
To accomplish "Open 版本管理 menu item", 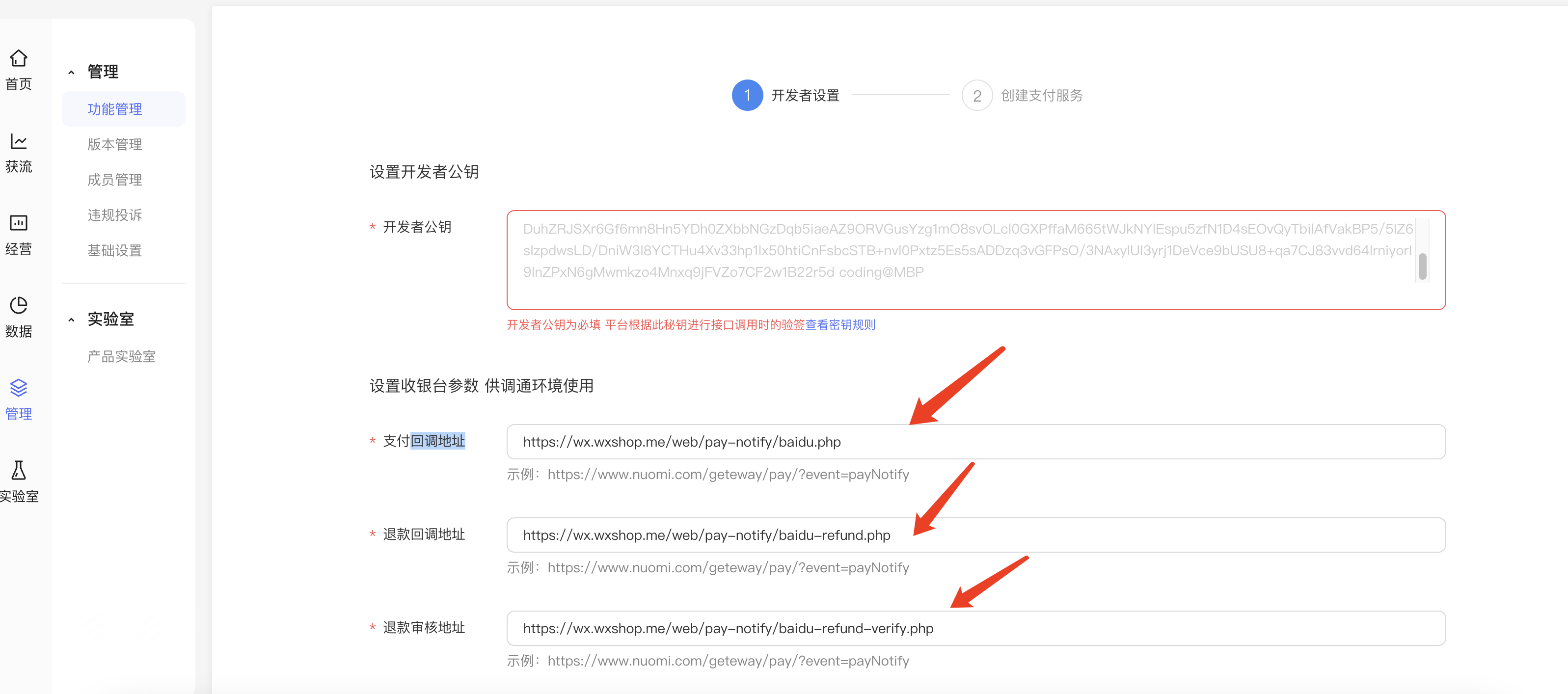I will tap(114, 144).
